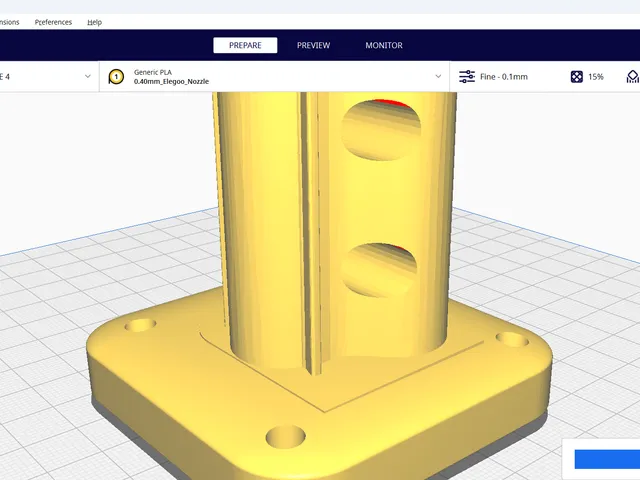Open the MONITOR stage tab
The height and width of the screenshot is (480, 640).
tap(384, 45)
